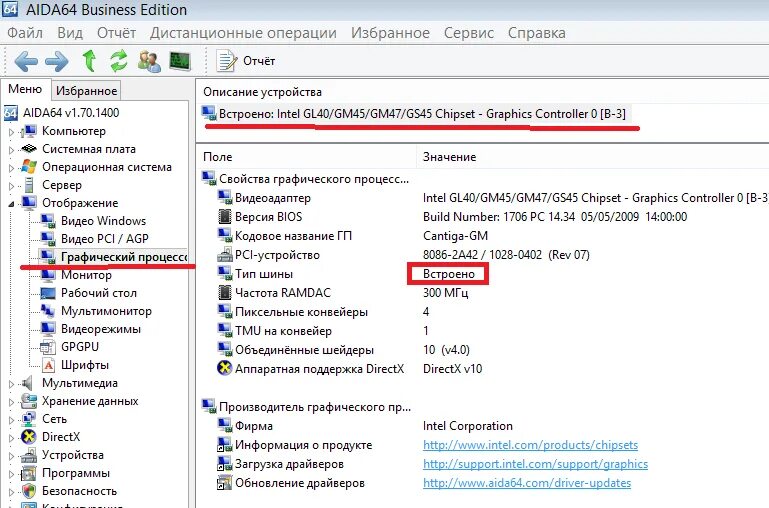Image resolution: width=769 pixels, height=508 pixels.
Task: Open the users management toolbar icon
Action: click(x=149, y=61)
